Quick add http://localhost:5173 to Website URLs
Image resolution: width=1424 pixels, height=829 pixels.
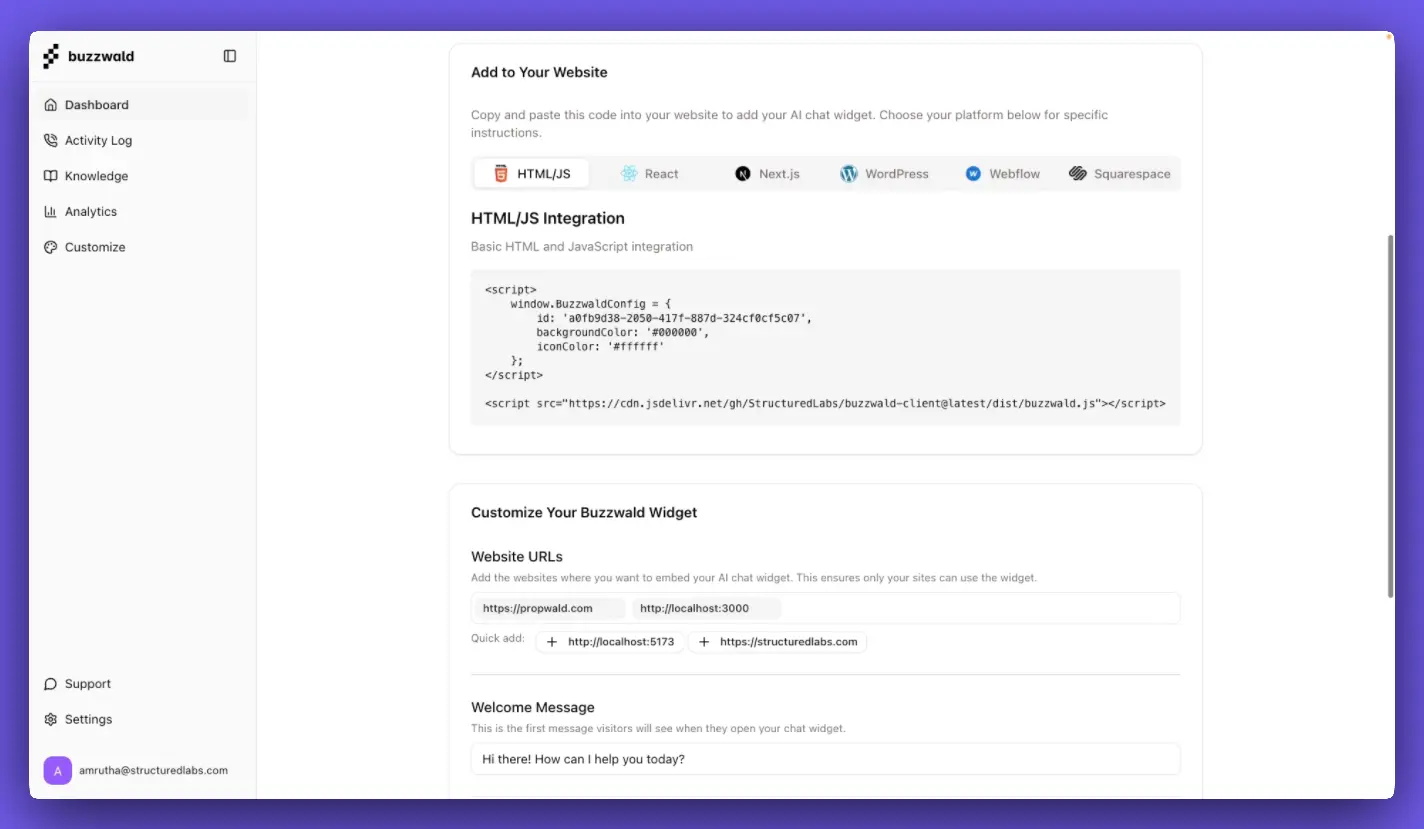pyautogui.click(x=610, y=641)
